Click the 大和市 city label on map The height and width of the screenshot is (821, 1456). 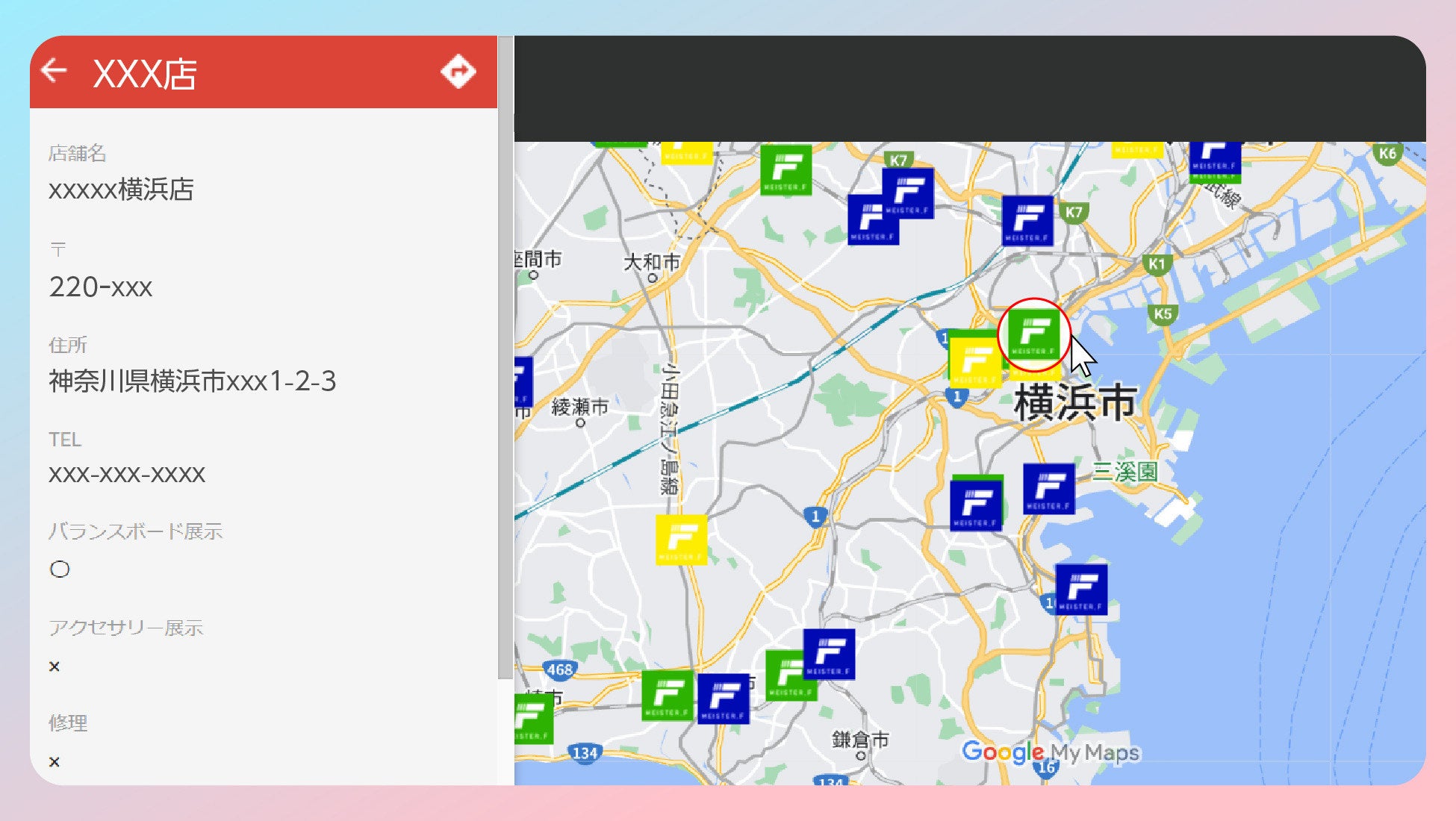pos(652,263)
